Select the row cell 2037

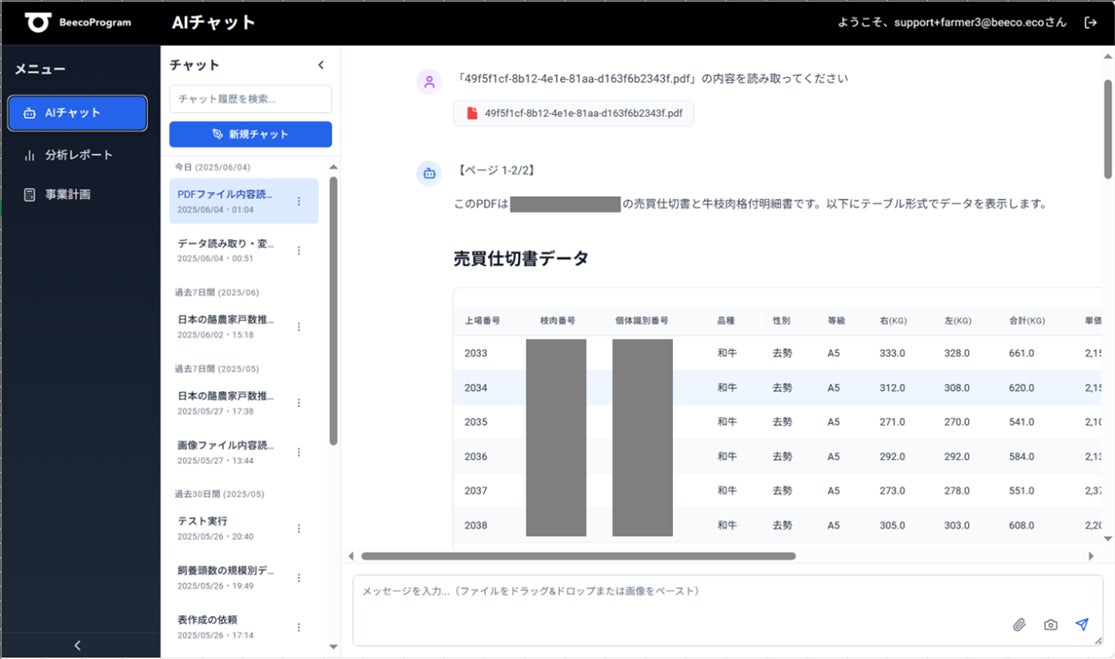[x=476, y=491]
